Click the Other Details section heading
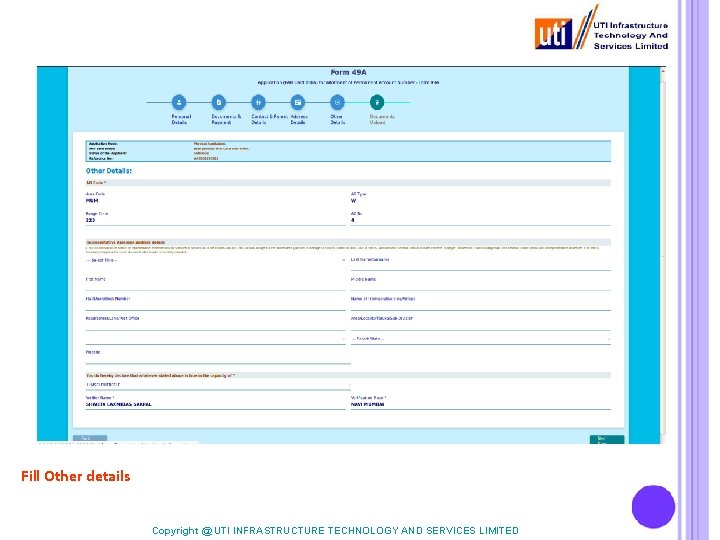 109,171
